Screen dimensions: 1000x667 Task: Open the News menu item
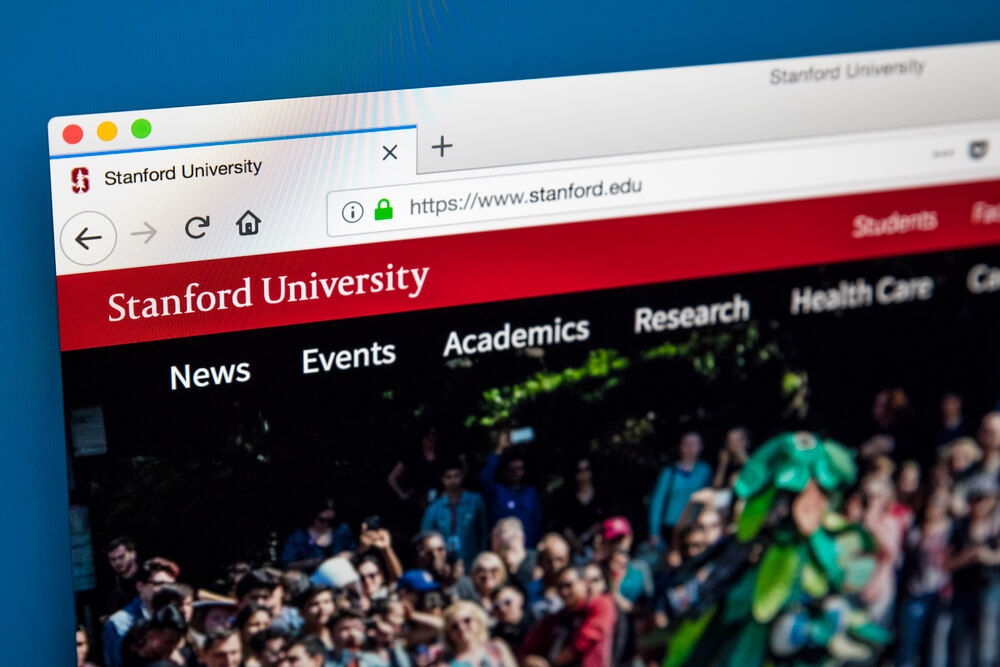tap(210, 374)
